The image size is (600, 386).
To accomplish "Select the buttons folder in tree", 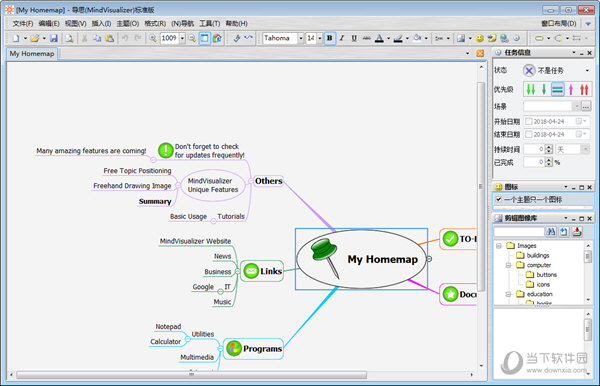I will [x=546, y=275].
